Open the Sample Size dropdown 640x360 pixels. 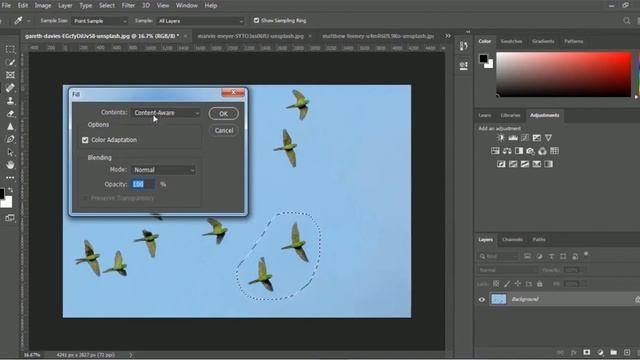[100, 21]
